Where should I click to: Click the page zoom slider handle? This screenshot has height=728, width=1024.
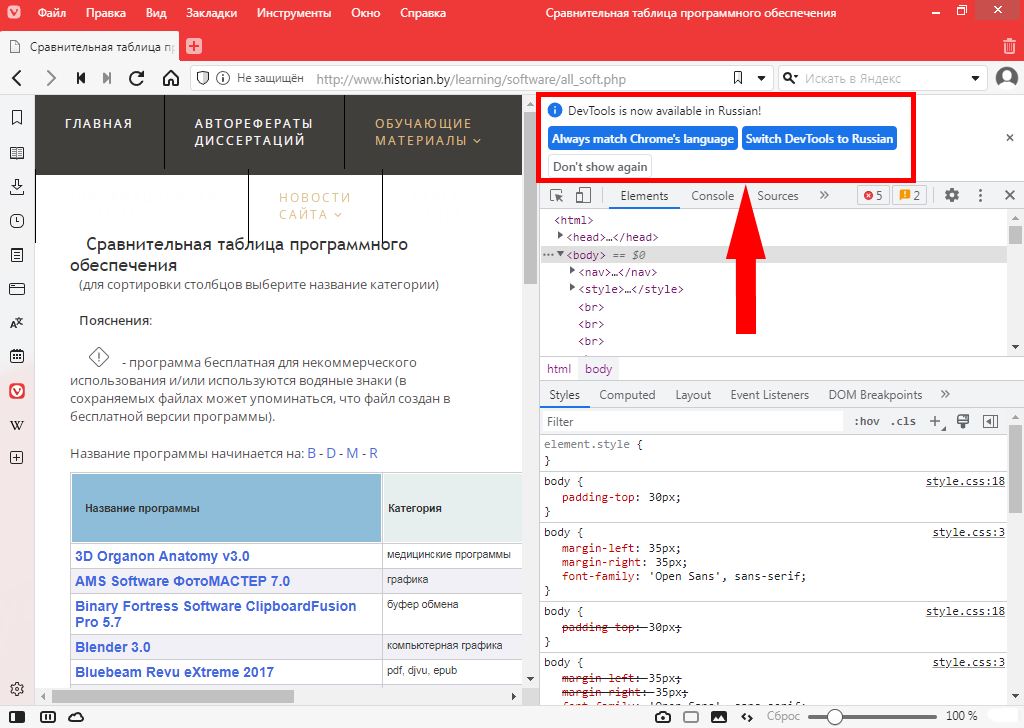tap(834, 716)
